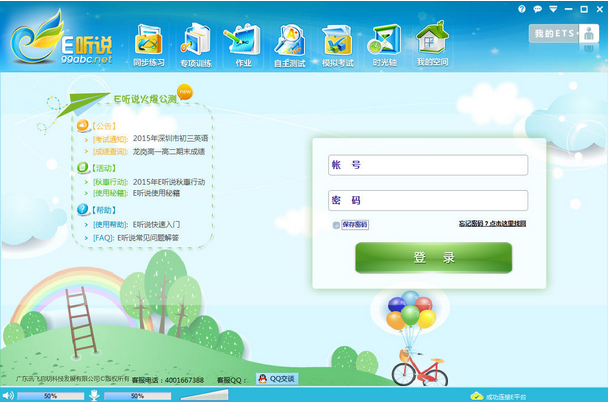Click the QQ交谈 chat button

pos(277,379)
